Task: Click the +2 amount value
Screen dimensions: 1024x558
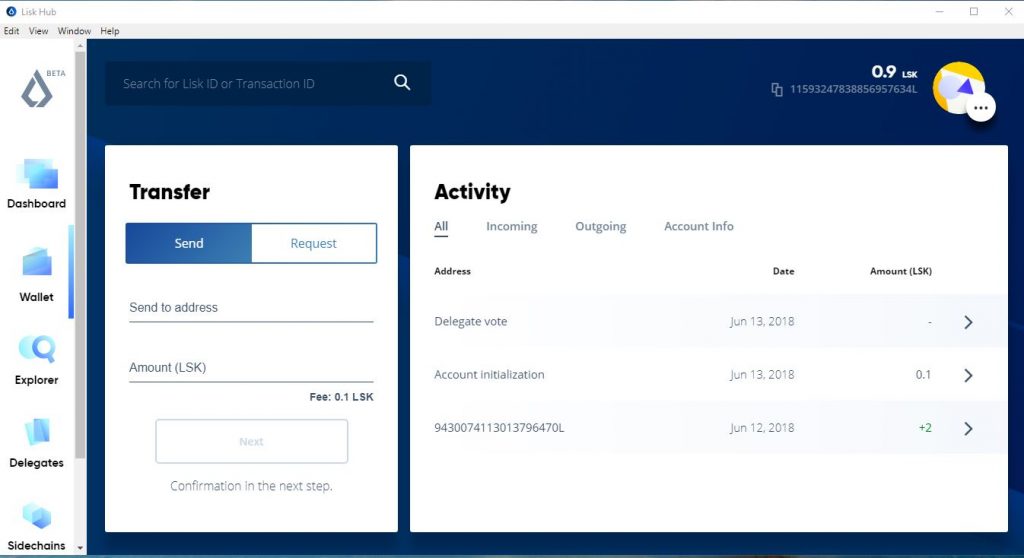Action: [x=925, y=428]
